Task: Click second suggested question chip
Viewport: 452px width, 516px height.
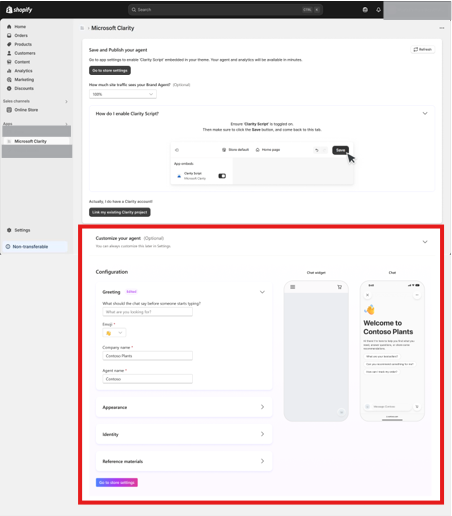Action: tap(389, 364)
